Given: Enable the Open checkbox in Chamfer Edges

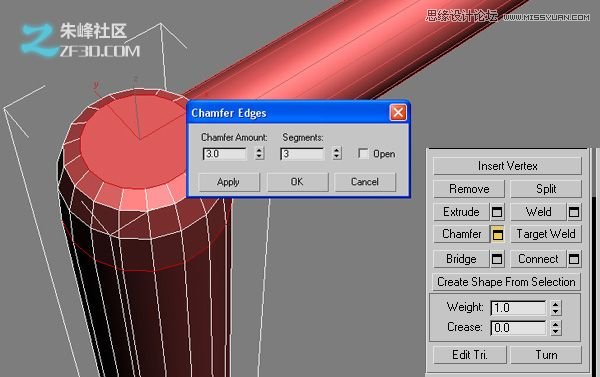Looking at the screenshot, I should click(x=363, y=153).
